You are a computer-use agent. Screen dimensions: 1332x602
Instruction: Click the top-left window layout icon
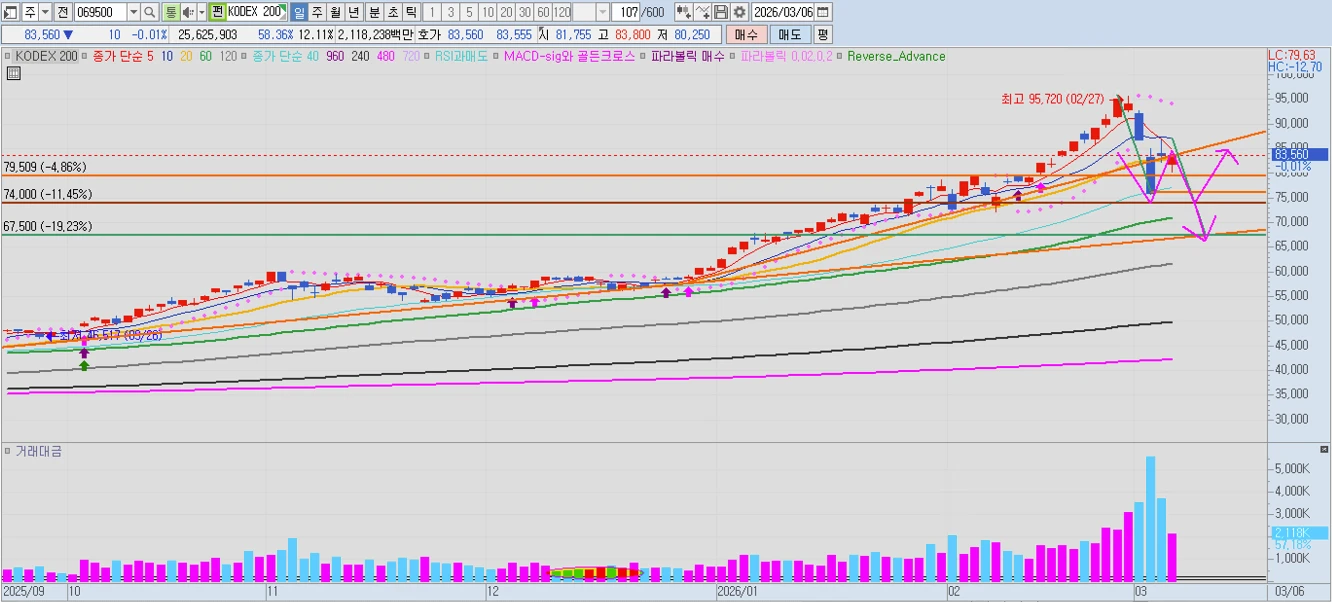pos(10,12)
